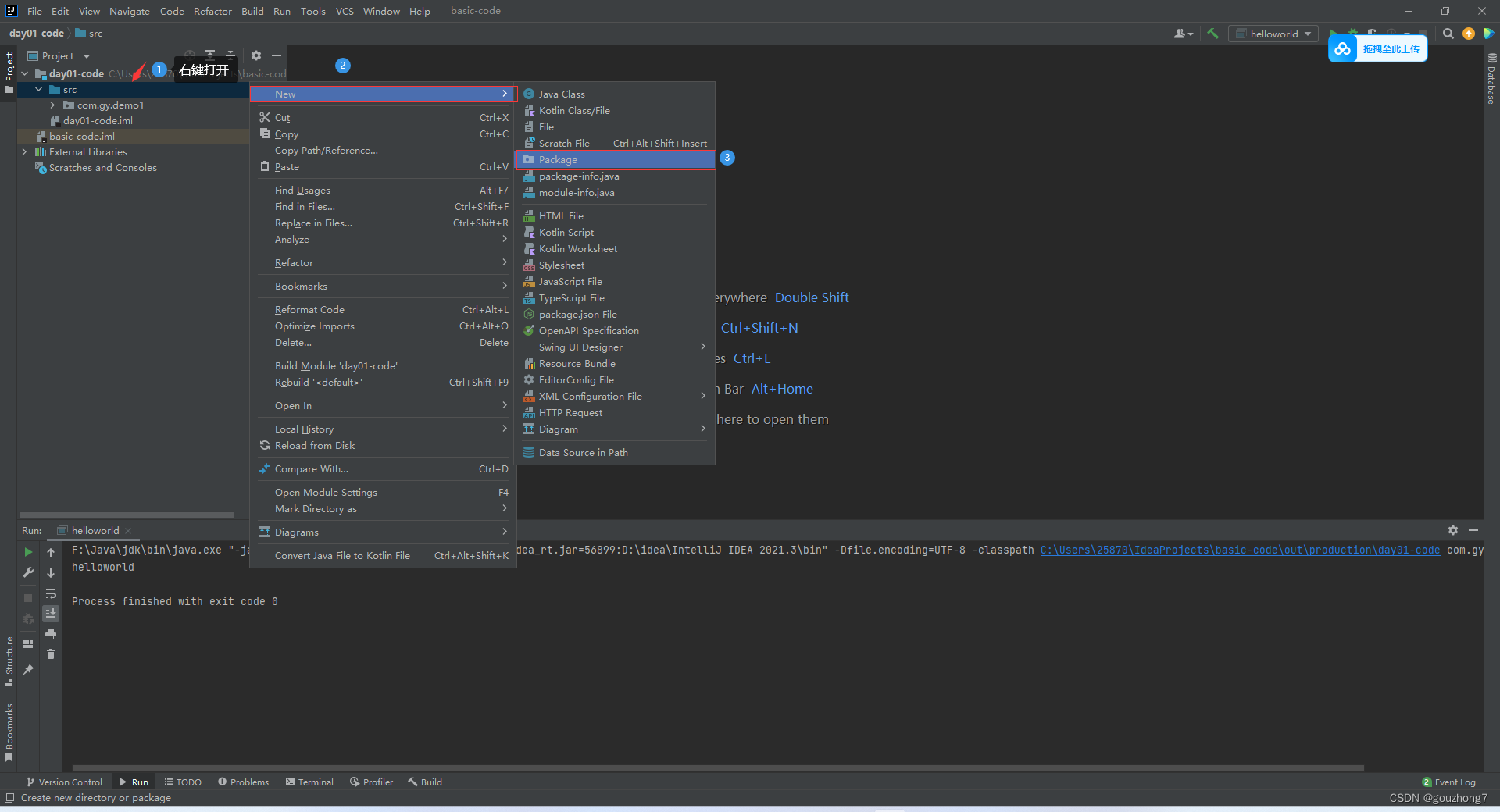Screen dimensions: 1500x812
Task: Click the status bar tool windows icon
Action: 9,797
